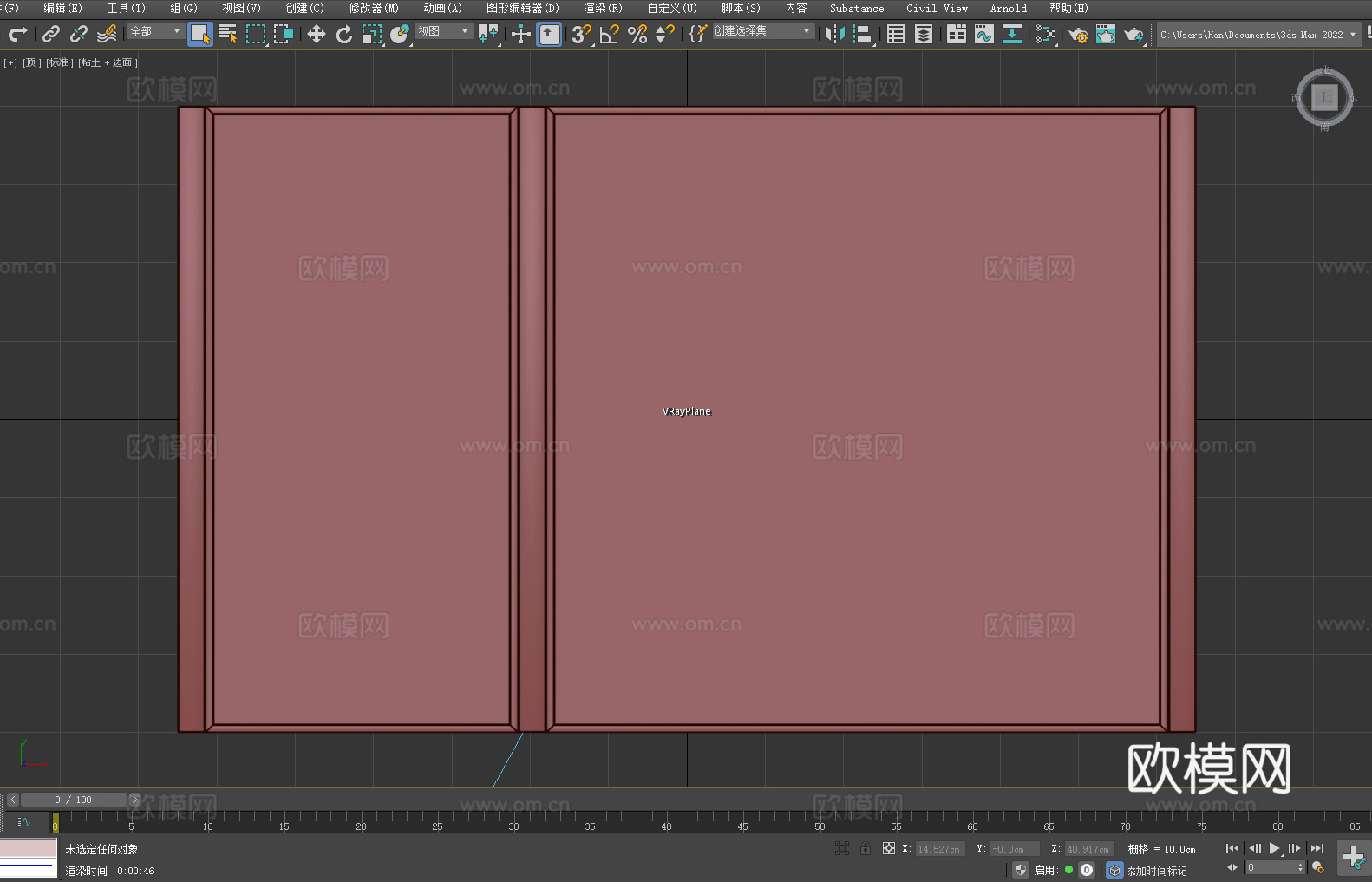Toggle Absolute/Offset transform type-in mode
Viewport: 1372px width, 882px height.
click(x=889, y=848)
